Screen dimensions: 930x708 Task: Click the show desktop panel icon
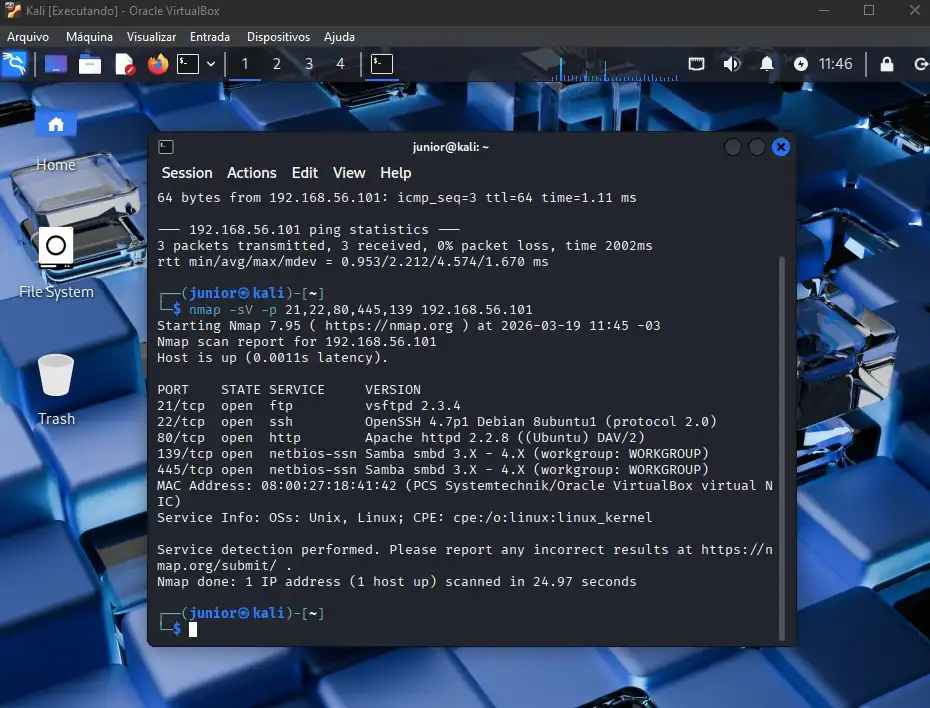[x=56, y=64]
